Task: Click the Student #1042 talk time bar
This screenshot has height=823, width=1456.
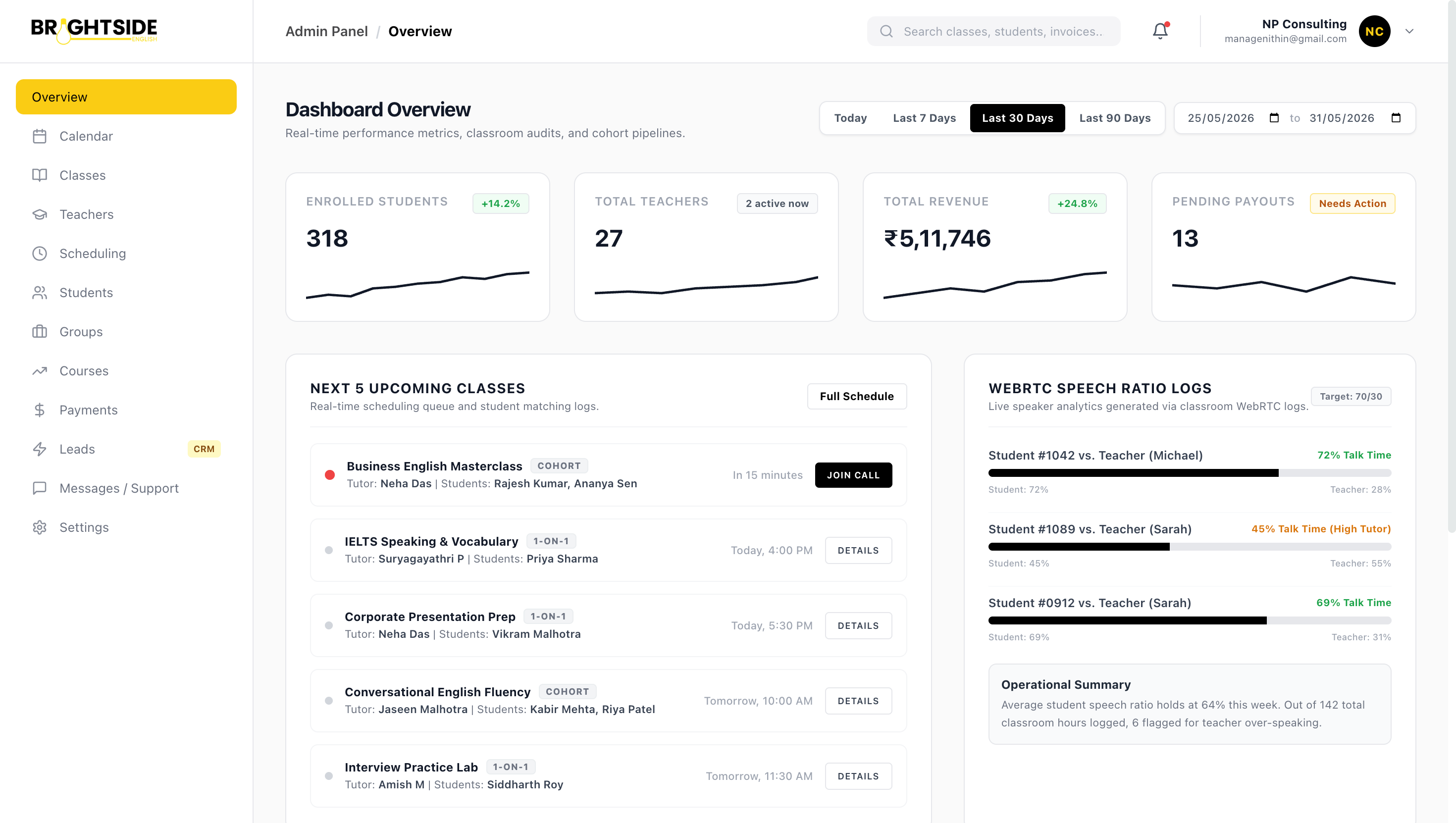Action: [x=1189, y=472]
